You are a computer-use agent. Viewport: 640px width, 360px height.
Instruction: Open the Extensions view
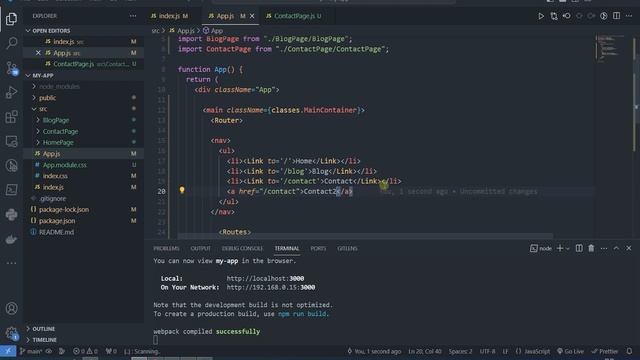click(11, 117)
